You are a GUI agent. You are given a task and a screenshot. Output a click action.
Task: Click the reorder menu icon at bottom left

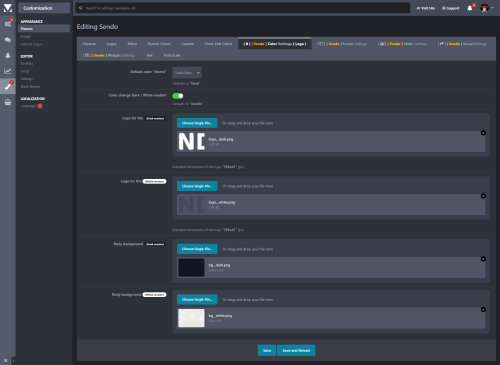6,360
